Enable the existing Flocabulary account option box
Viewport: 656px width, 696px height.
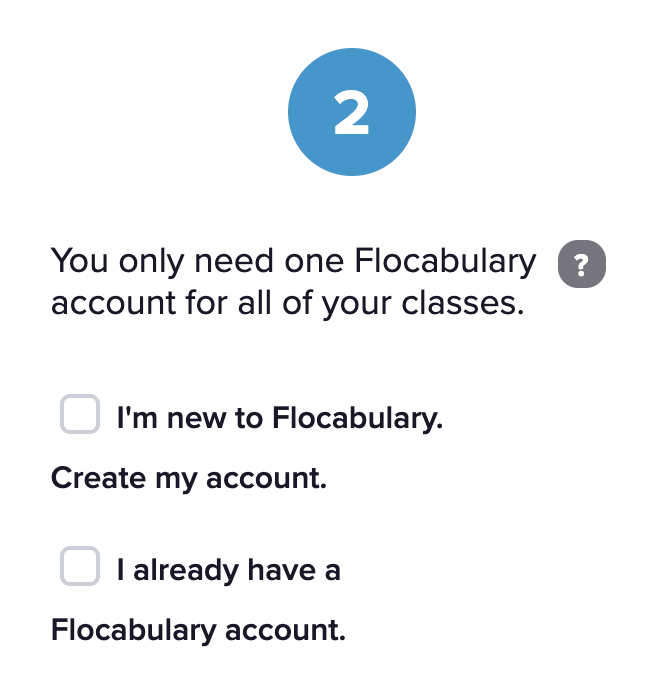[x=80, y=567]
